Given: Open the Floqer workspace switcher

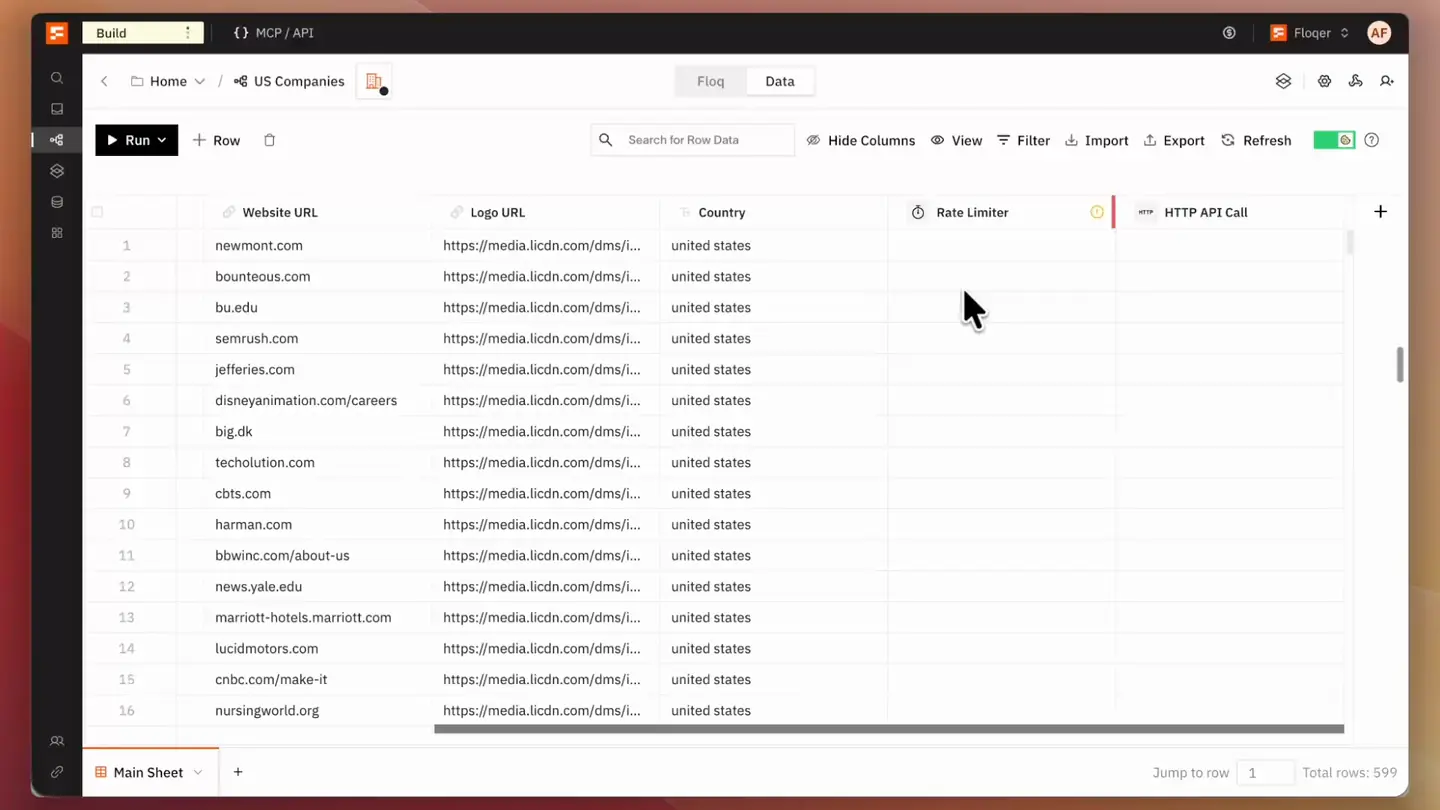Looking at the screenshot, I should 1310,33.
